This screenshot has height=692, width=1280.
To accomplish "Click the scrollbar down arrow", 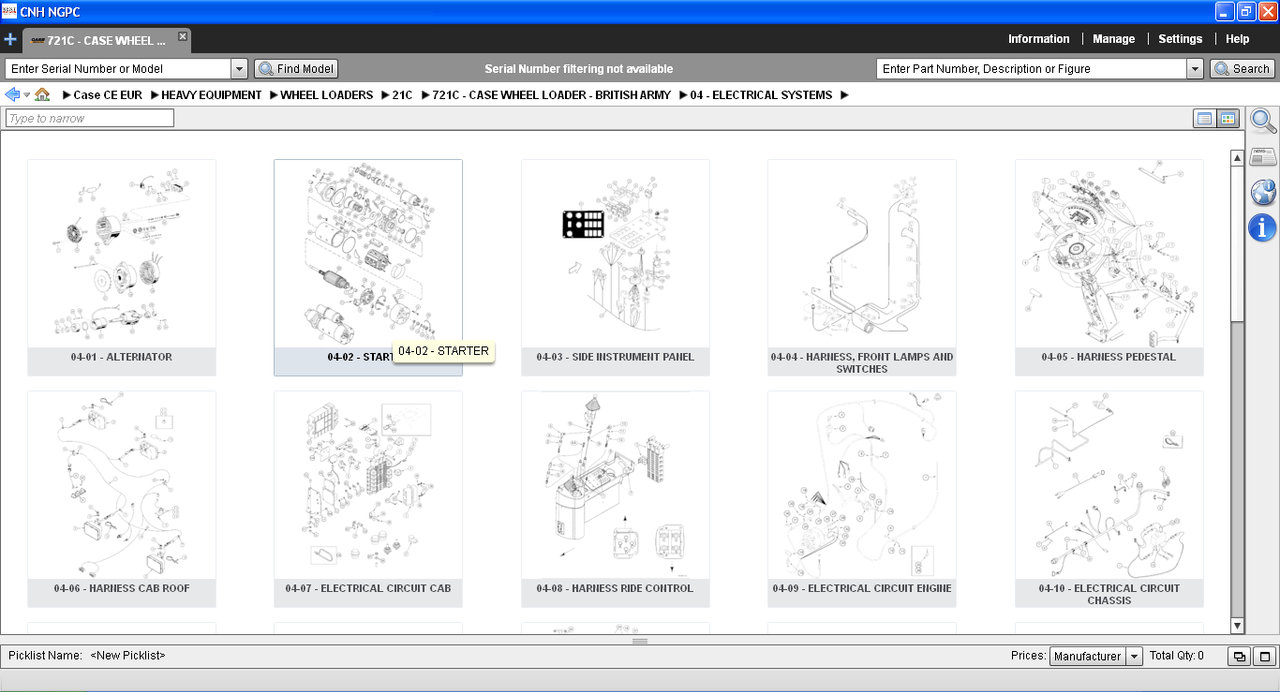I will point(1237,626).
